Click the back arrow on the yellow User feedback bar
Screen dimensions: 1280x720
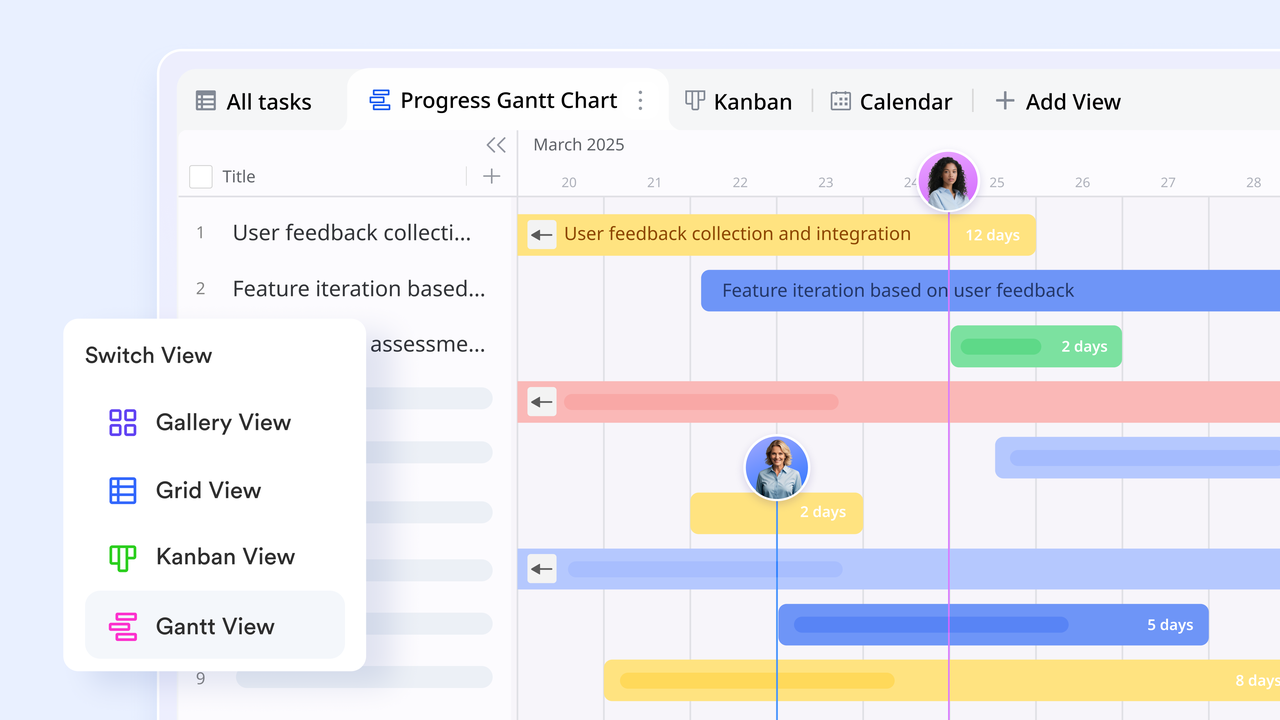(541, 235)
